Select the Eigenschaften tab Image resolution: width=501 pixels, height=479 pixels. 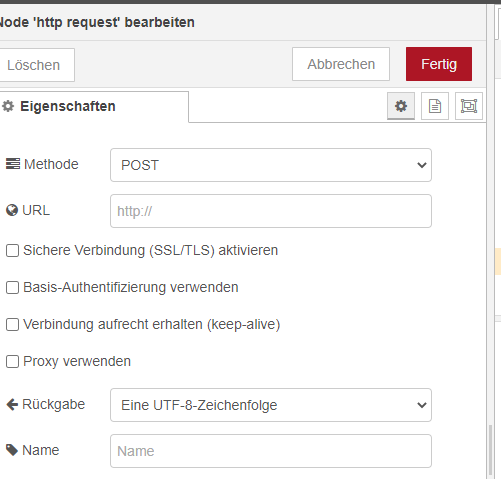click(x=93, y=107)
